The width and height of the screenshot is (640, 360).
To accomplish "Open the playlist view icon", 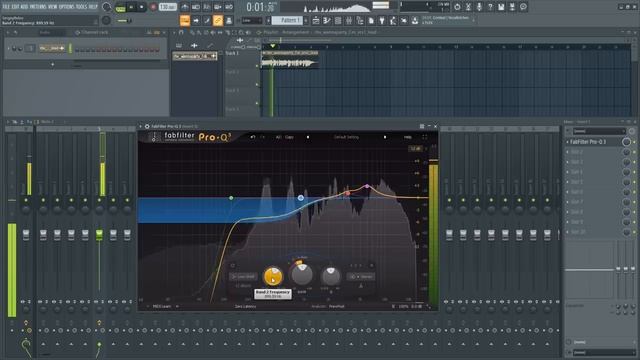I will [316, 20].
